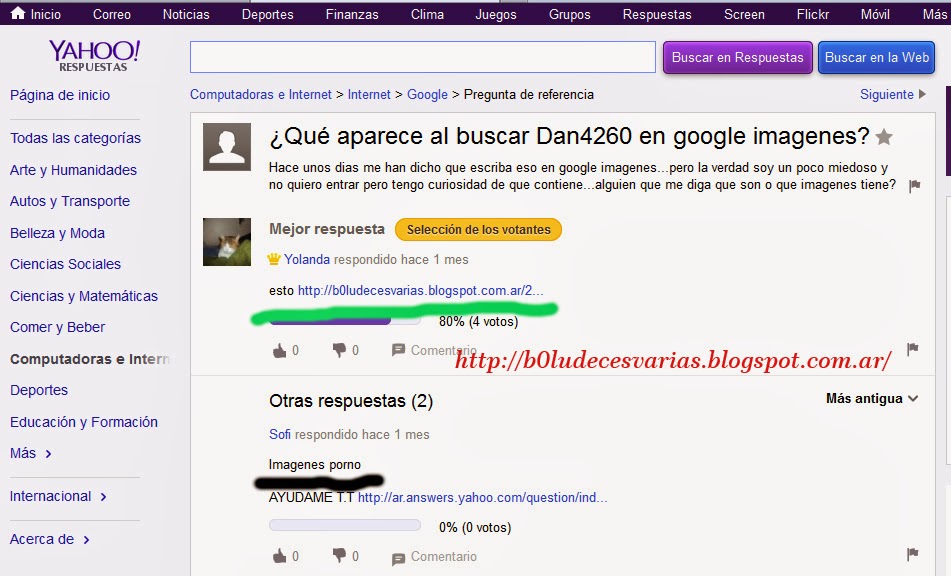Give thumbs up to Sofi's answer
This screenshot has width=951, height=576.
coord(279,555)
